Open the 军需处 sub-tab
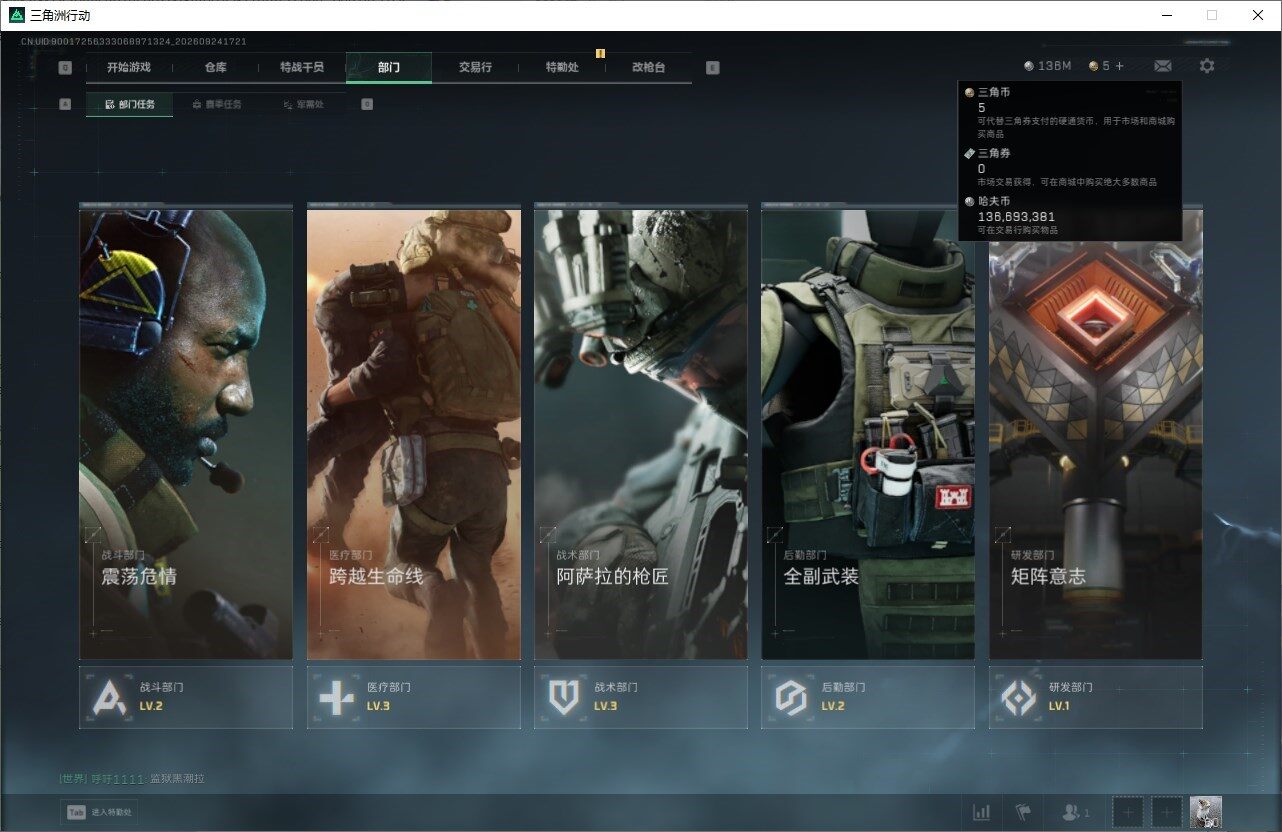The width and height of the screenshot is (1282, 832). 303,104
